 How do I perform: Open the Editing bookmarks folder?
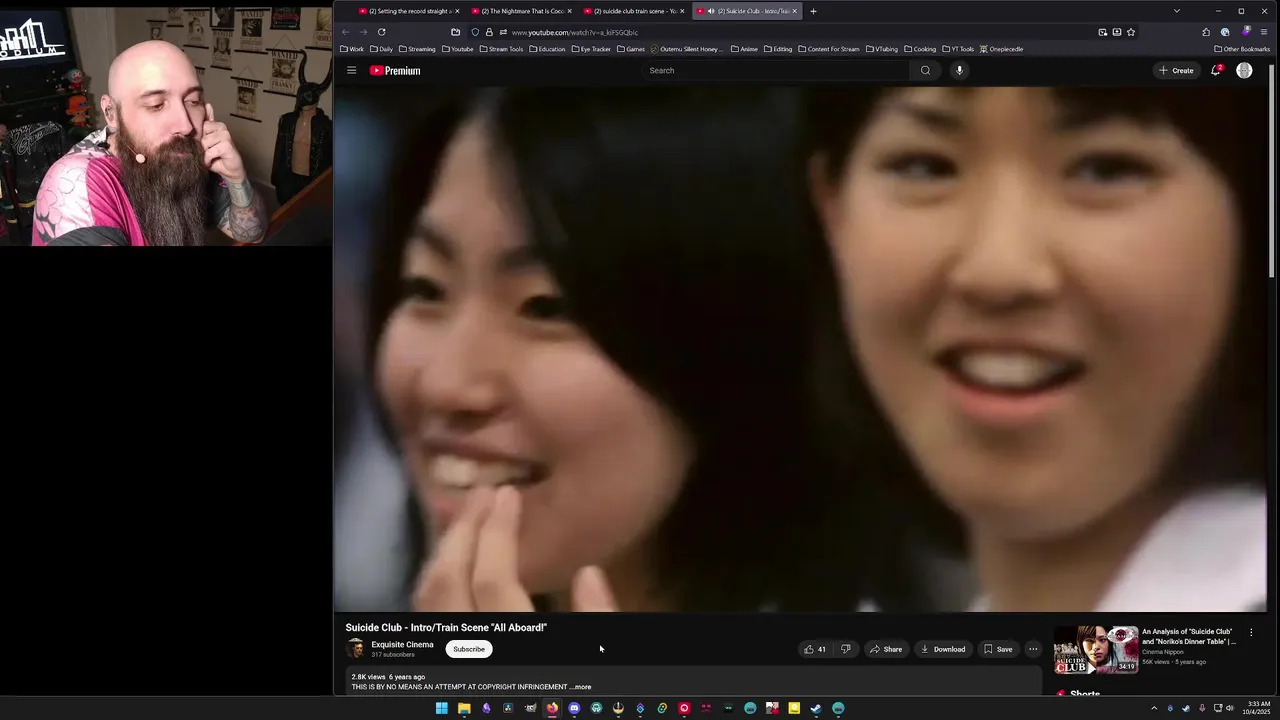(778, 49)
